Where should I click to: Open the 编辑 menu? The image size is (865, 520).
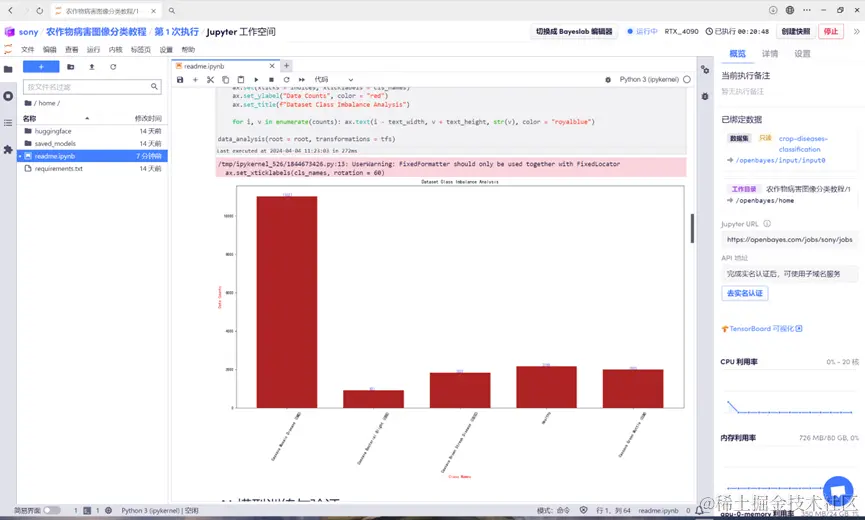tap(50, 50)
